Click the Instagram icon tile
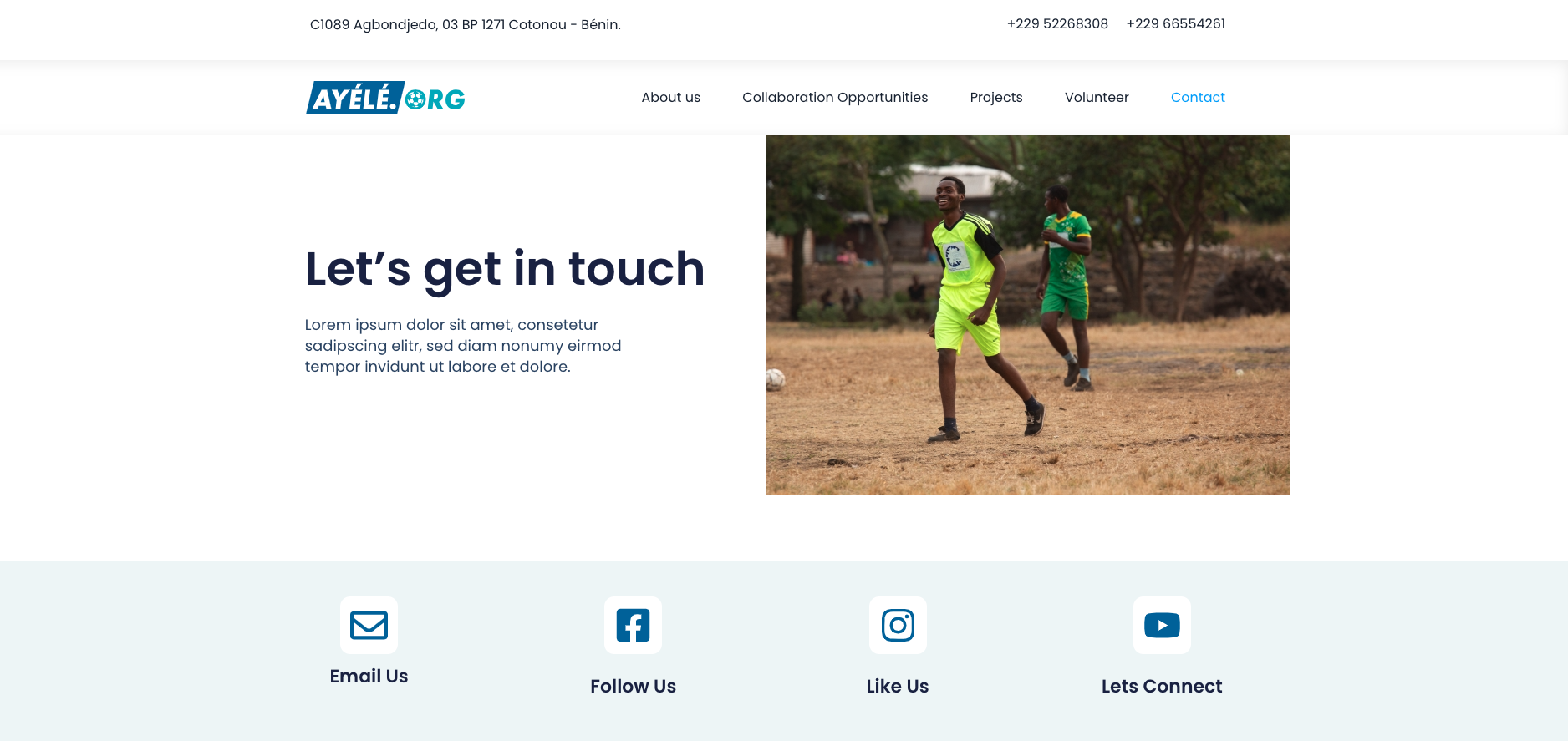Image resolution: width=1568 pixels, height=751 pixels. (898, 625)
